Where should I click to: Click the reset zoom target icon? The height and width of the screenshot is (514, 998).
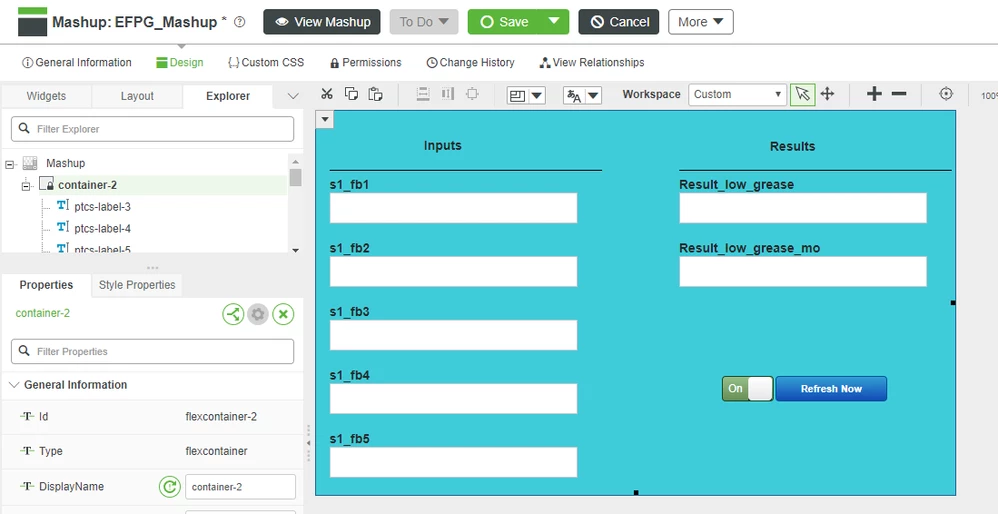946,94
